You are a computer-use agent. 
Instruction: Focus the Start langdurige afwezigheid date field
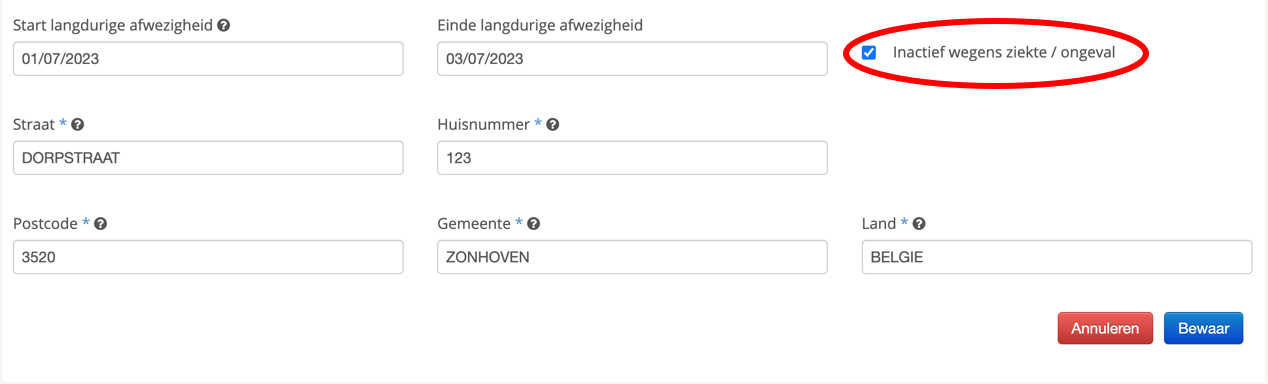pyautogui.click(x=208, y=58)
